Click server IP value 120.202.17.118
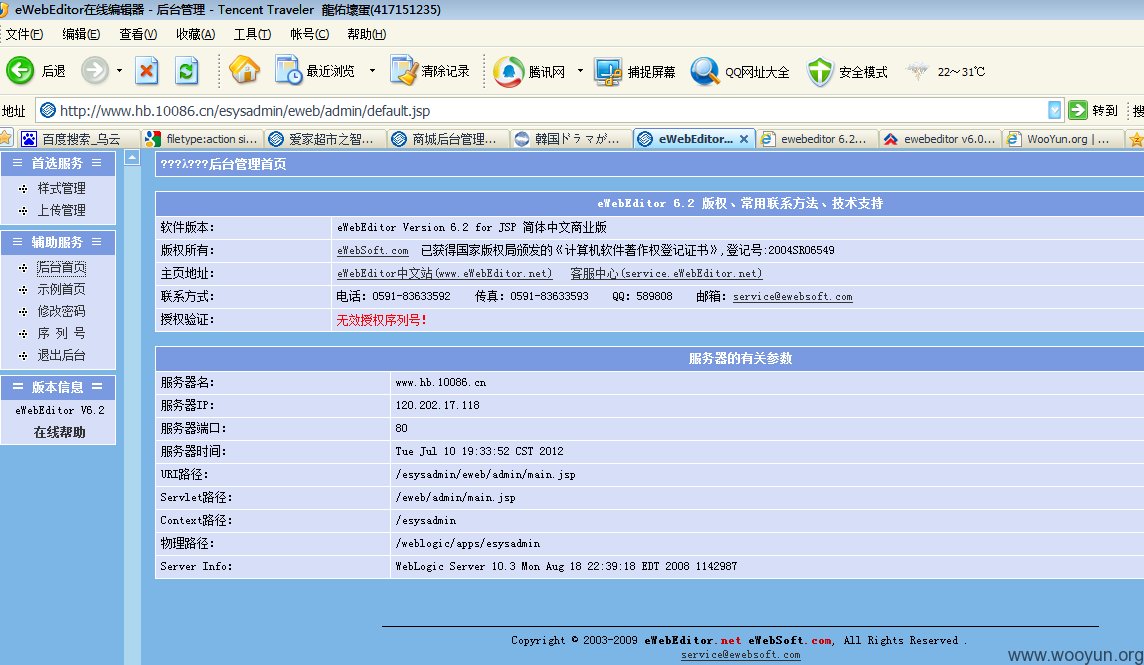Viewport: 1144px width, 665px height. pos(438,405)
